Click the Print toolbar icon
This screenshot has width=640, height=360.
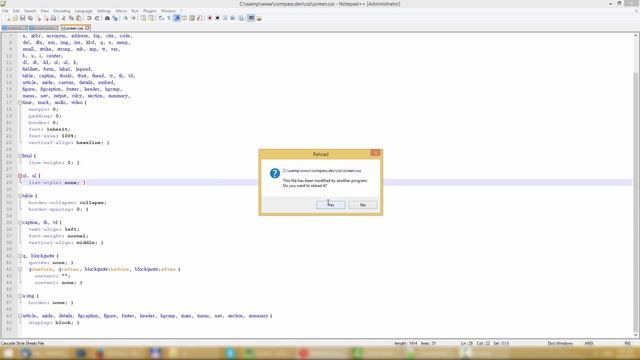pos(53,18)
